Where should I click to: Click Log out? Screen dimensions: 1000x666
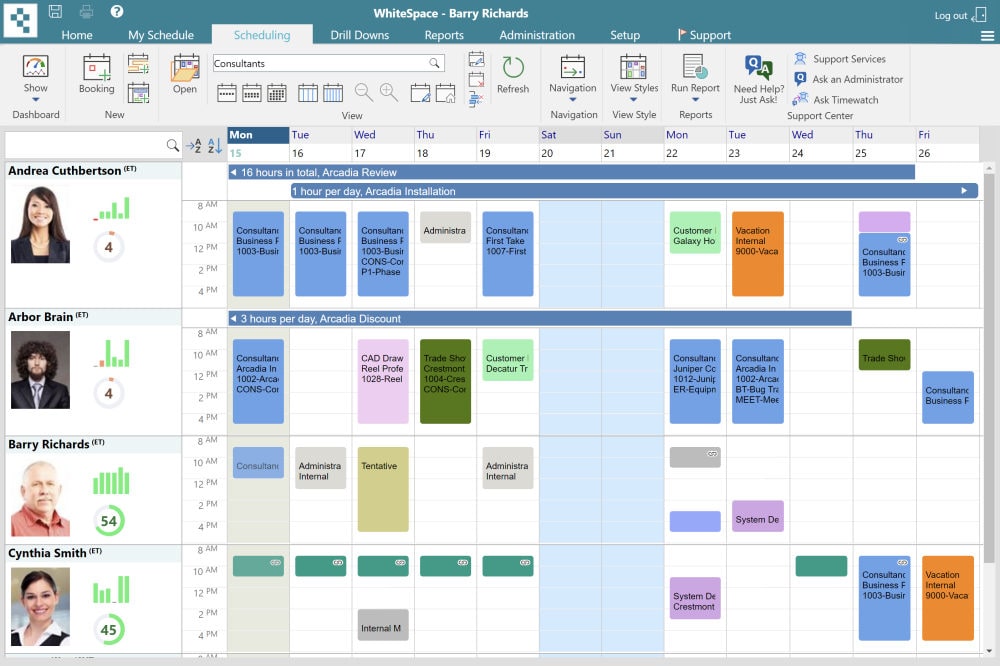[x=960, y=15]
